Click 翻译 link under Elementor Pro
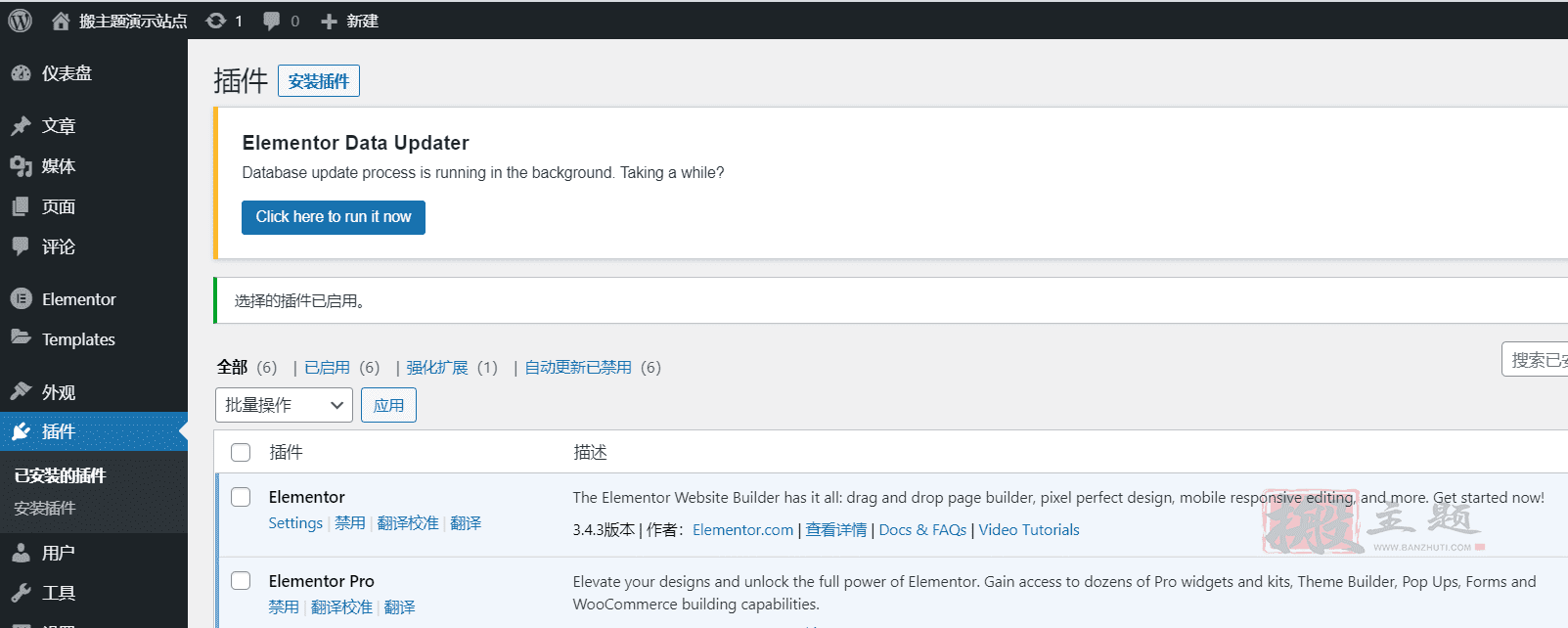 [400, 607]
